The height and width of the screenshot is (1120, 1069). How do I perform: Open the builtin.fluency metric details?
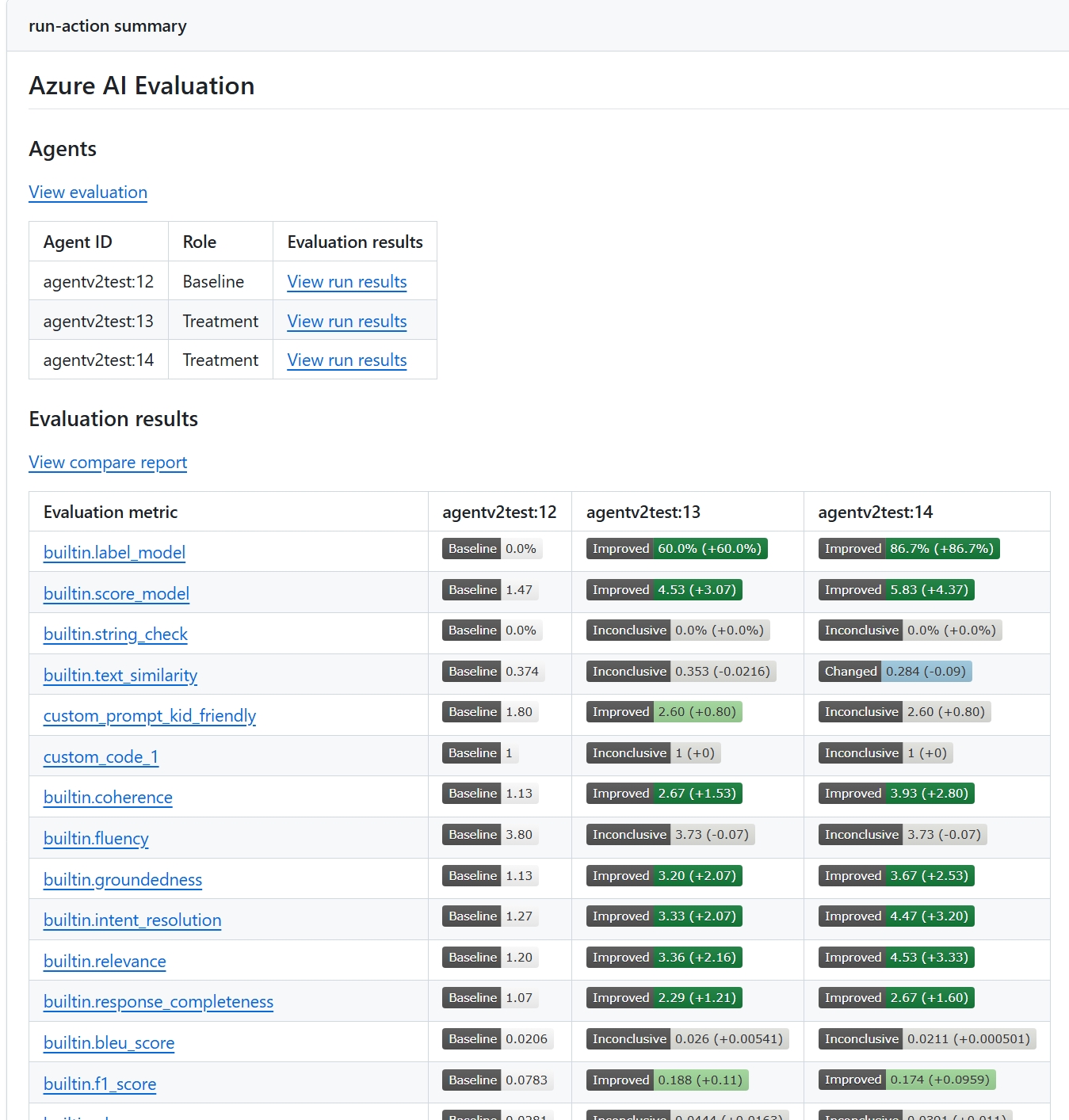coord(95,839)
